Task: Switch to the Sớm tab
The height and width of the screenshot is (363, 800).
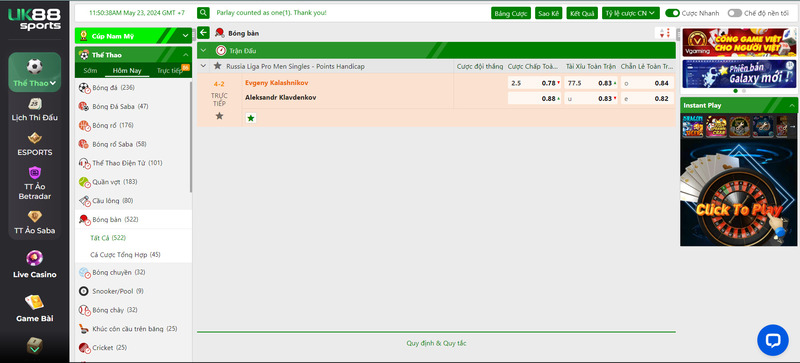Action: coord(90,71)
